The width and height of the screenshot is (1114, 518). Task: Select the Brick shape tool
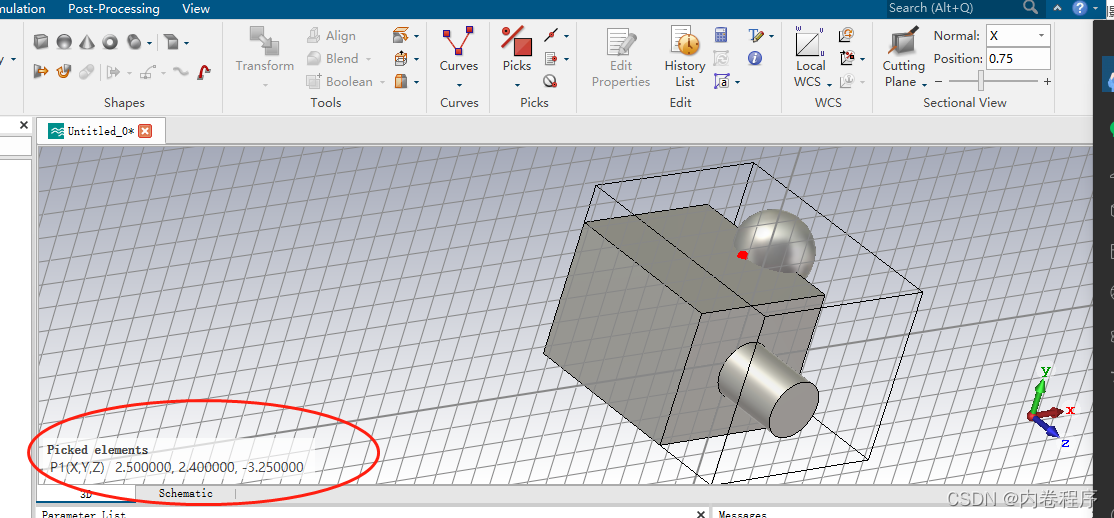(41, 42)
